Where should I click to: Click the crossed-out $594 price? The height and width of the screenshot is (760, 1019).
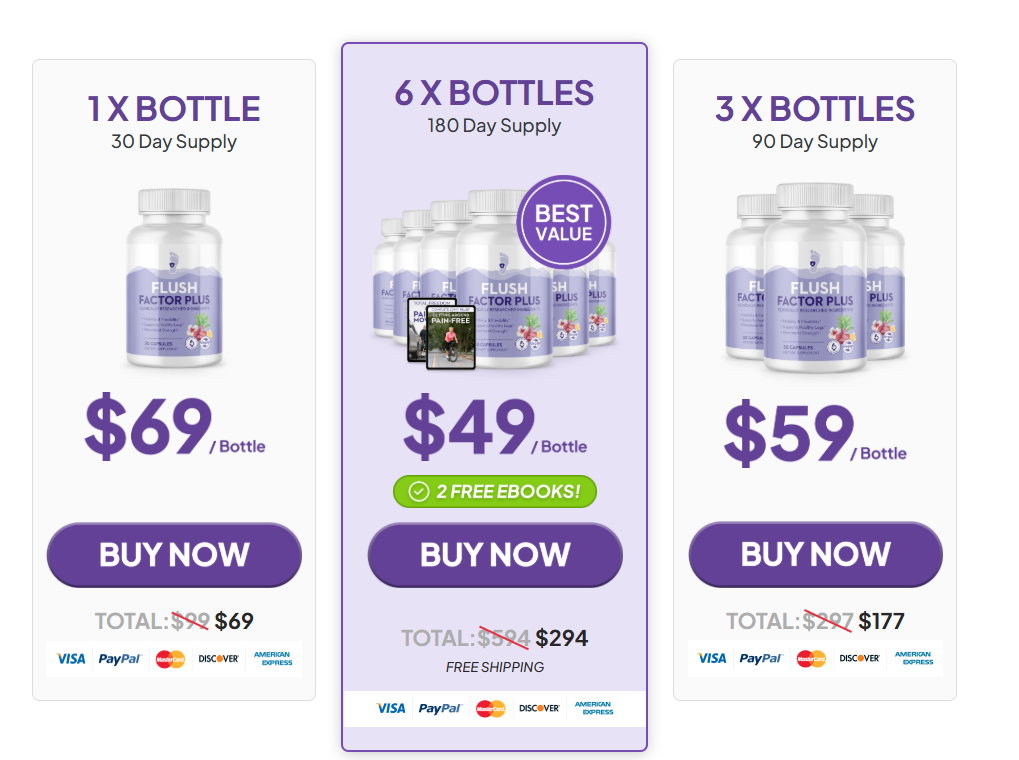click(x=505, y=637)
